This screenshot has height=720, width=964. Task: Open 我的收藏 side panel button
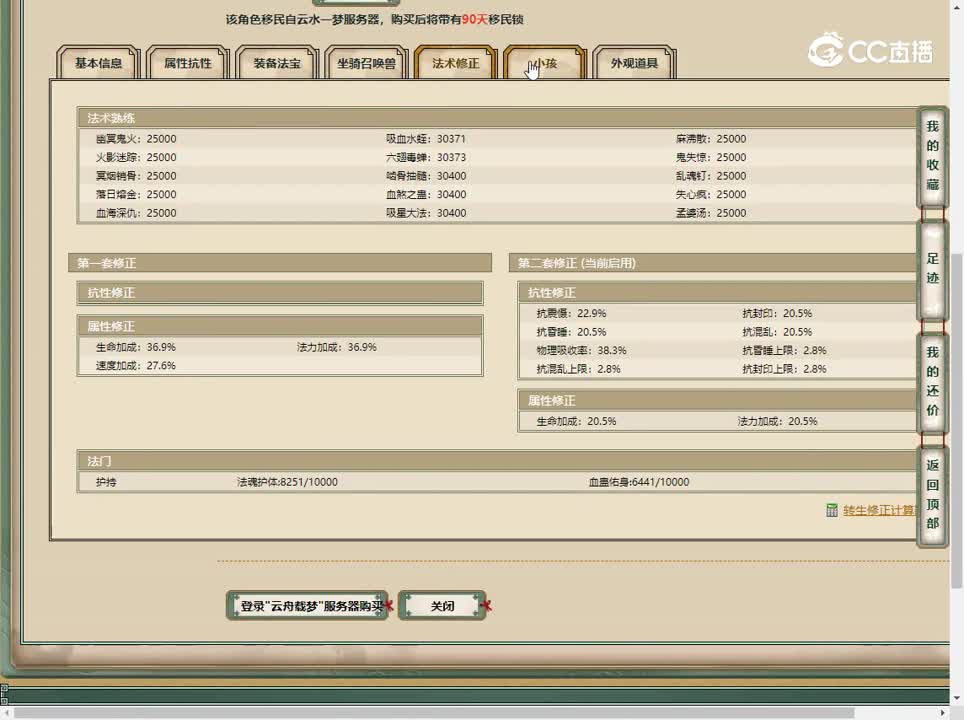(x=932, y=156)
